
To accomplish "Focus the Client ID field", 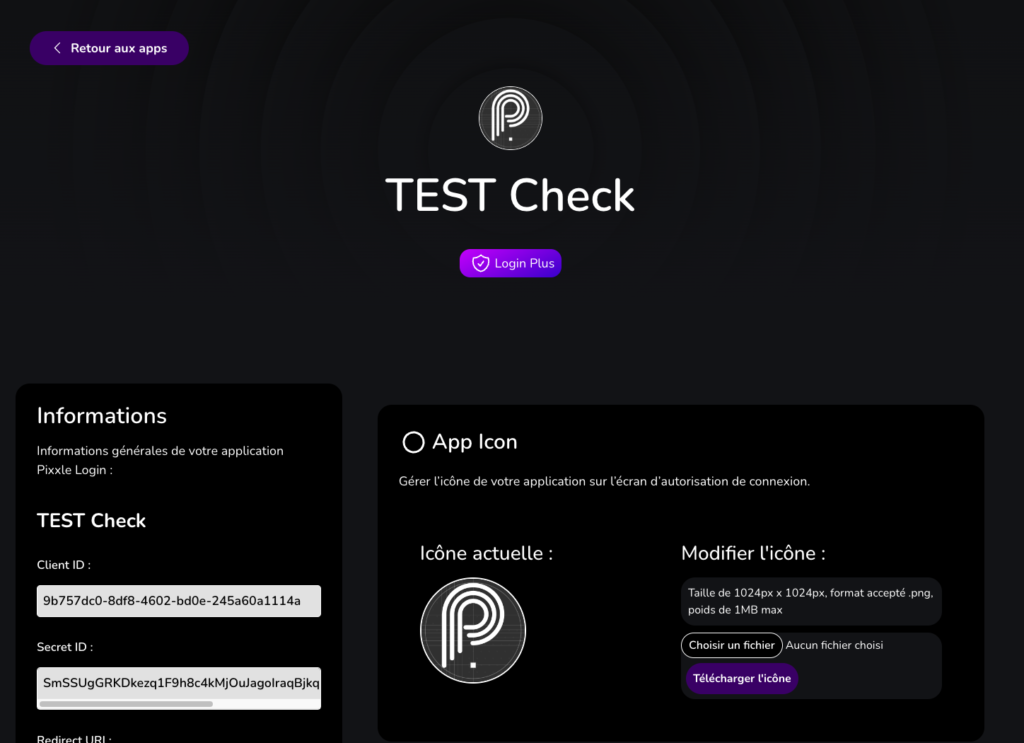I will pos(179,601).
